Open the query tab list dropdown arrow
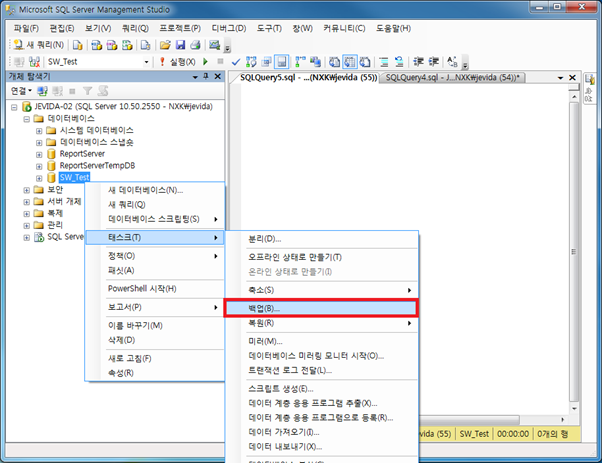 pos(560,78)
